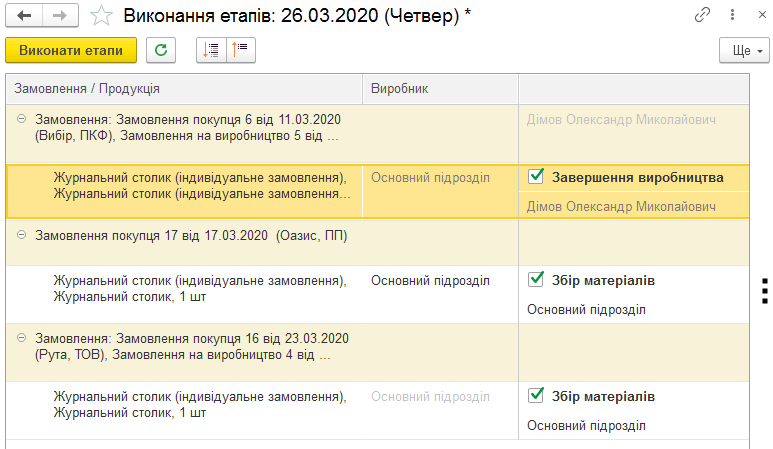773x449 pixels.
Task: Open the Ще dropdown menu
Action: 744,50
